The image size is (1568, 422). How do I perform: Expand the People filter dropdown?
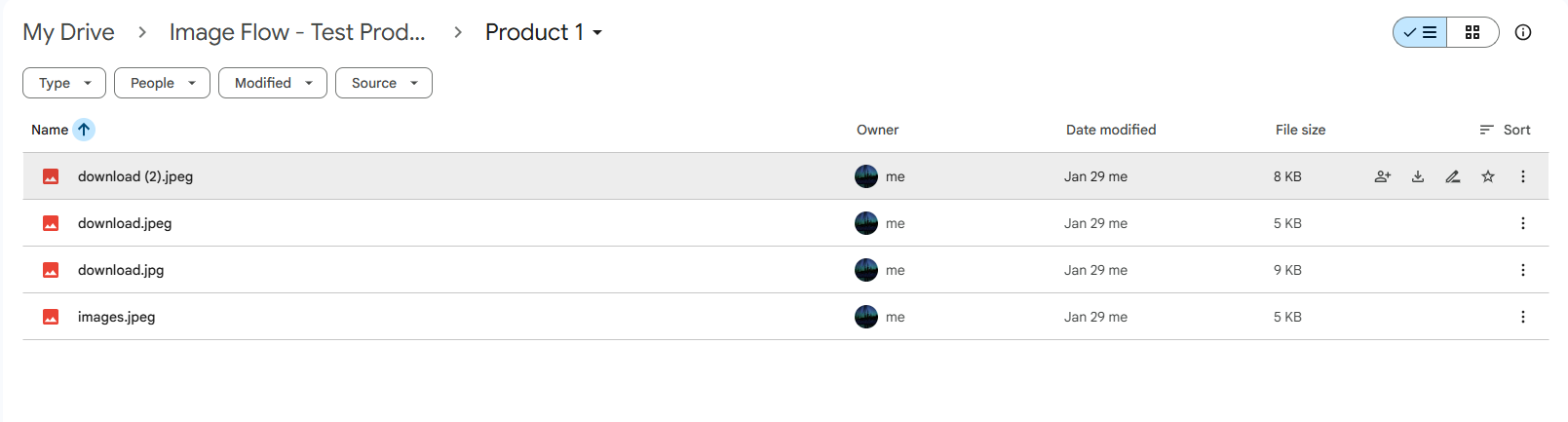pos(162,83)
